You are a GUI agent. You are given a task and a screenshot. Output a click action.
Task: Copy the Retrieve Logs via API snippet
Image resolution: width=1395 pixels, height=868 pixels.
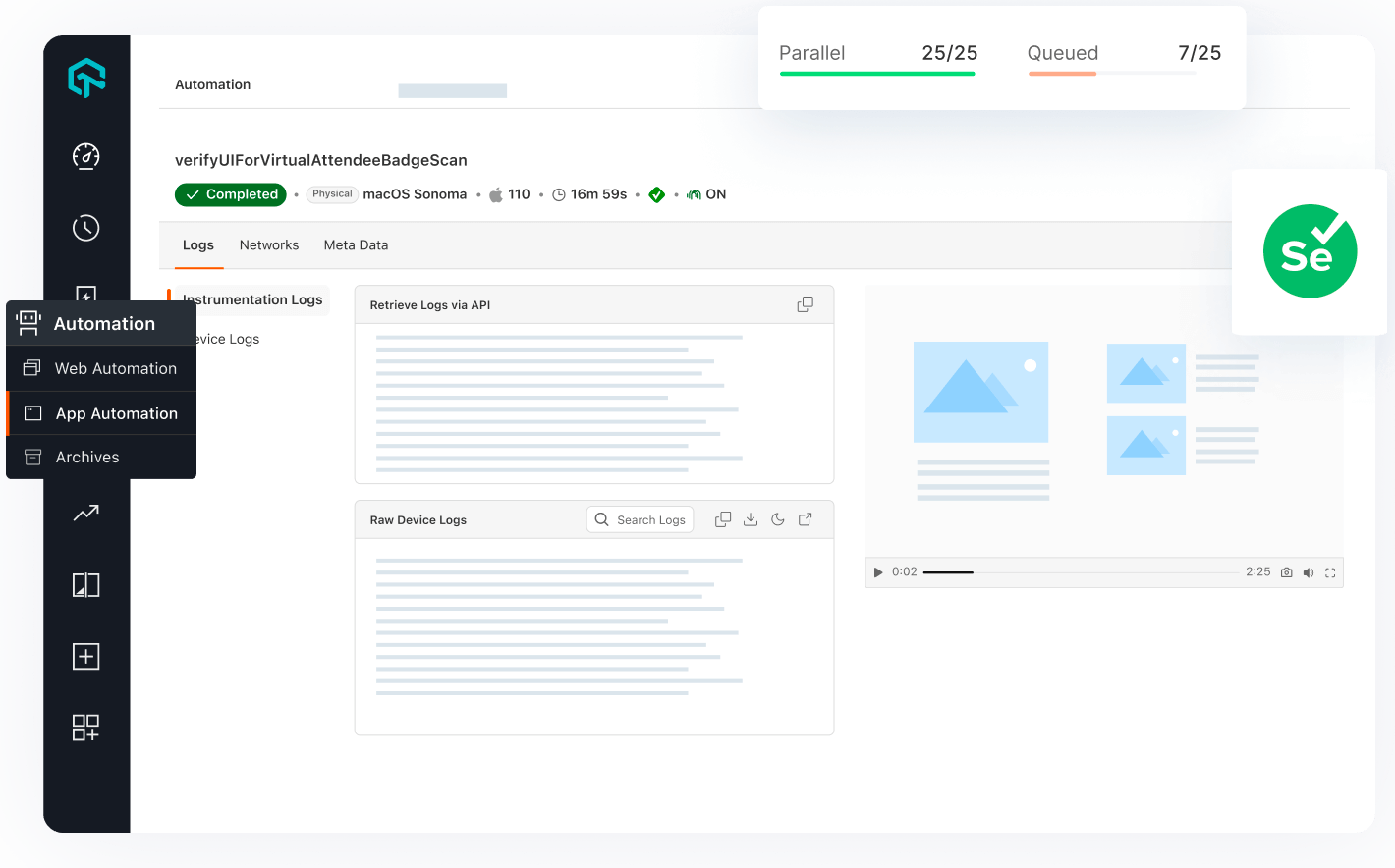pos(805,304)
